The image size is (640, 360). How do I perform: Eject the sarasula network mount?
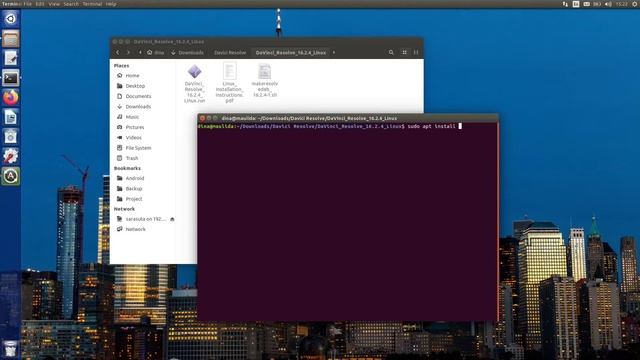click(172, 219)
